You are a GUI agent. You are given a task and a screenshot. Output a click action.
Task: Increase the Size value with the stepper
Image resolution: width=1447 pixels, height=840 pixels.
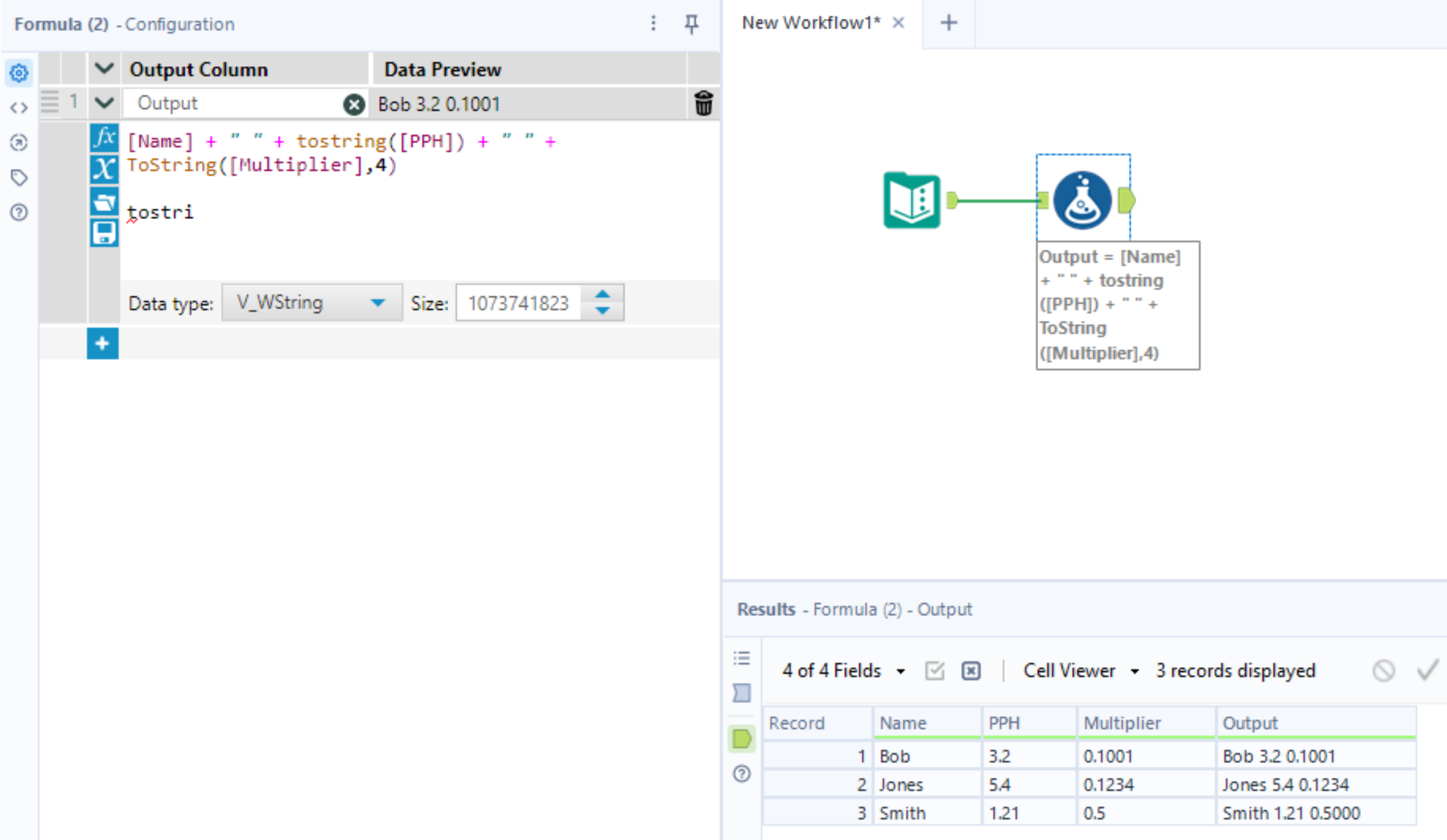point(603,294)
